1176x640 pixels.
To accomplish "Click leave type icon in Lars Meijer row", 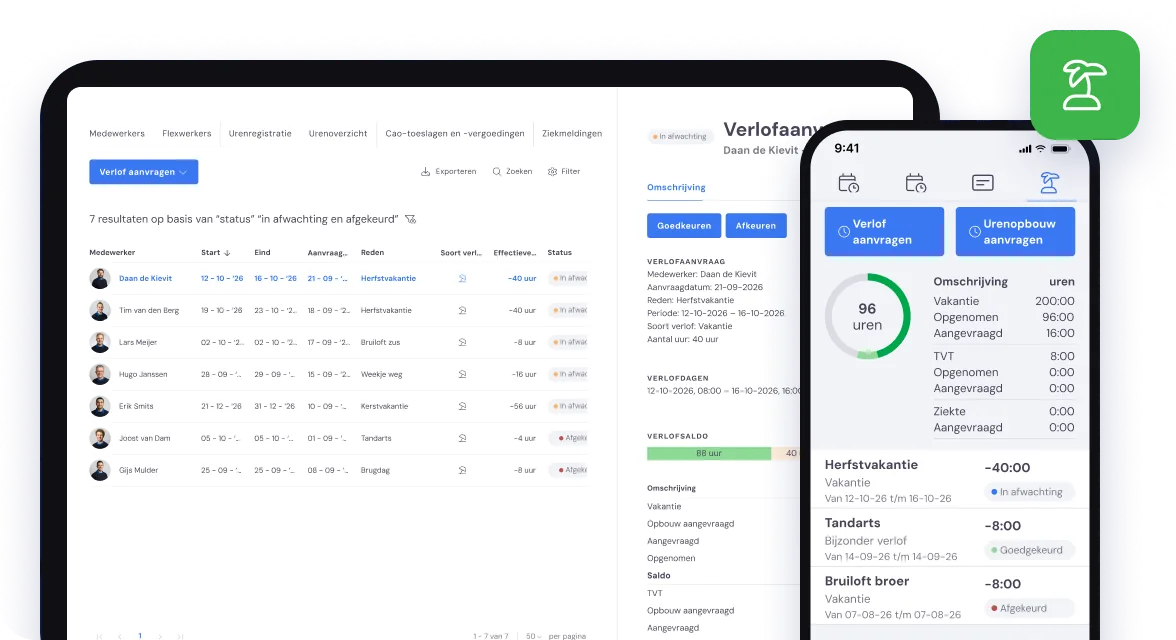I will coord(463,342).
